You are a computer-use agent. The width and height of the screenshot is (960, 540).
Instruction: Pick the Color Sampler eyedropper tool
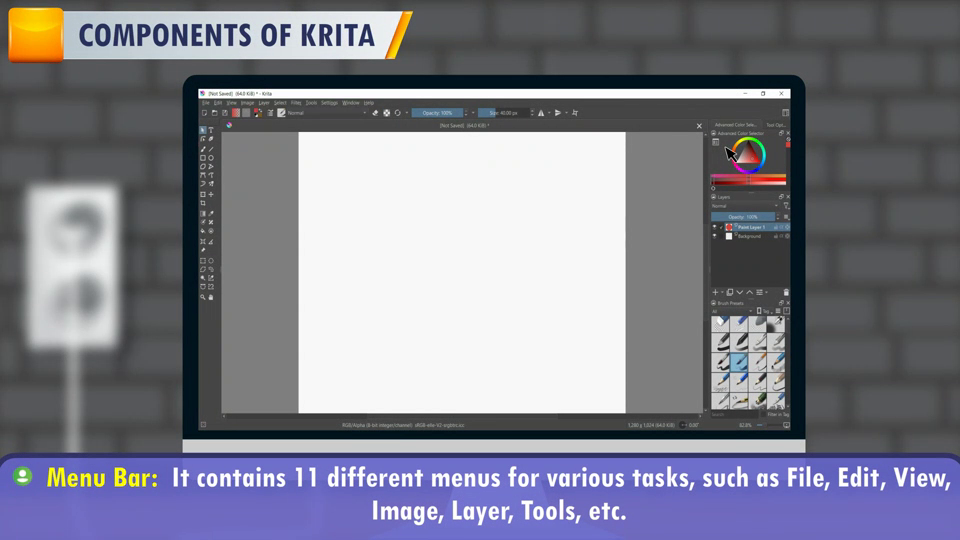211,214
